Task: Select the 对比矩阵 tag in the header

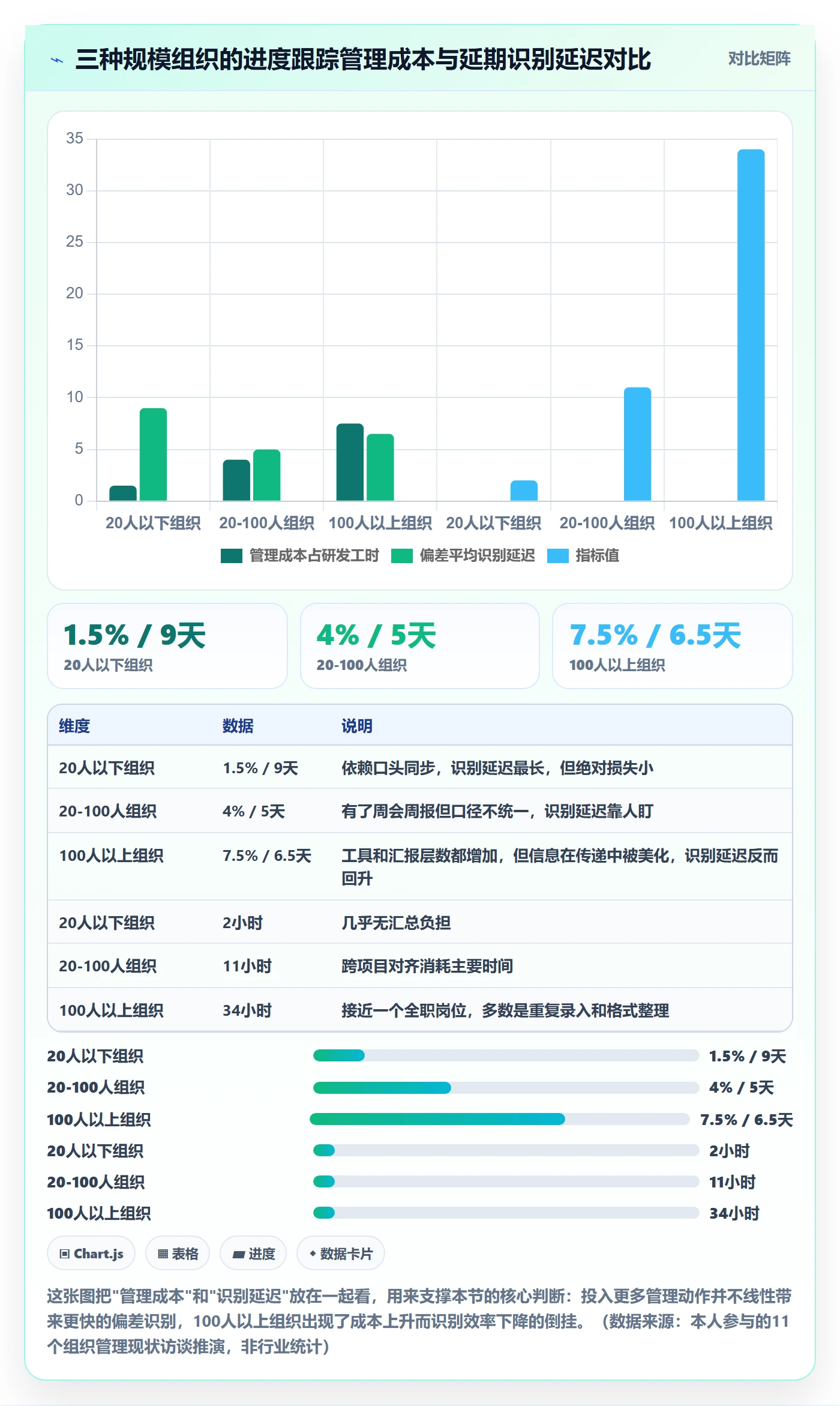Action: [x=759, y=58]
